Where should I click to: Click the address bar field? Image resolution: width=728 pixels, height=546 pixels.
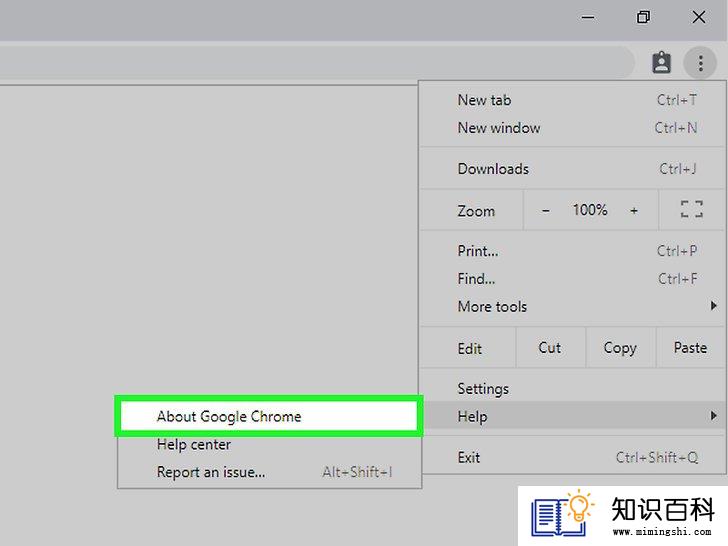[316, 62]
